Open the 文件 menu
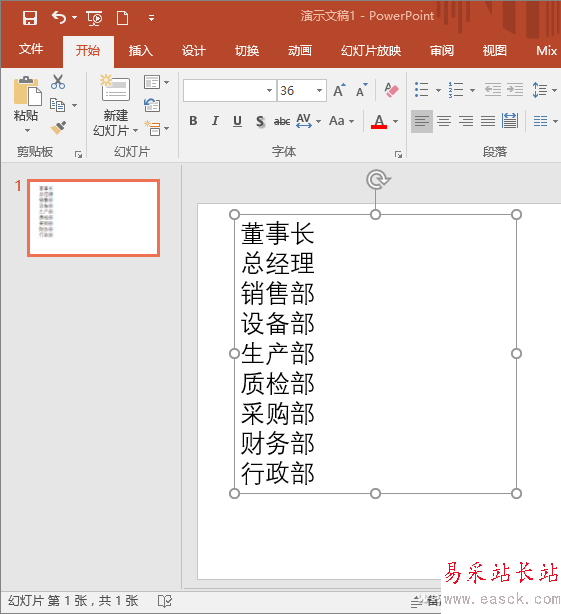 click(x=31, y=49)
